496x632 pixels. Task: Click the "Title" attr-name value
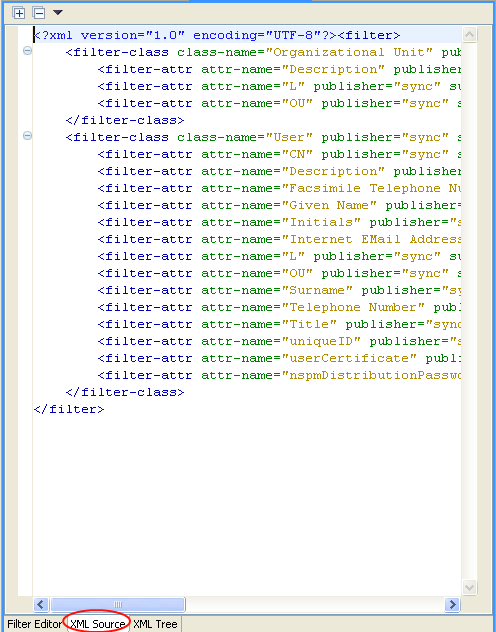point(309,324)
